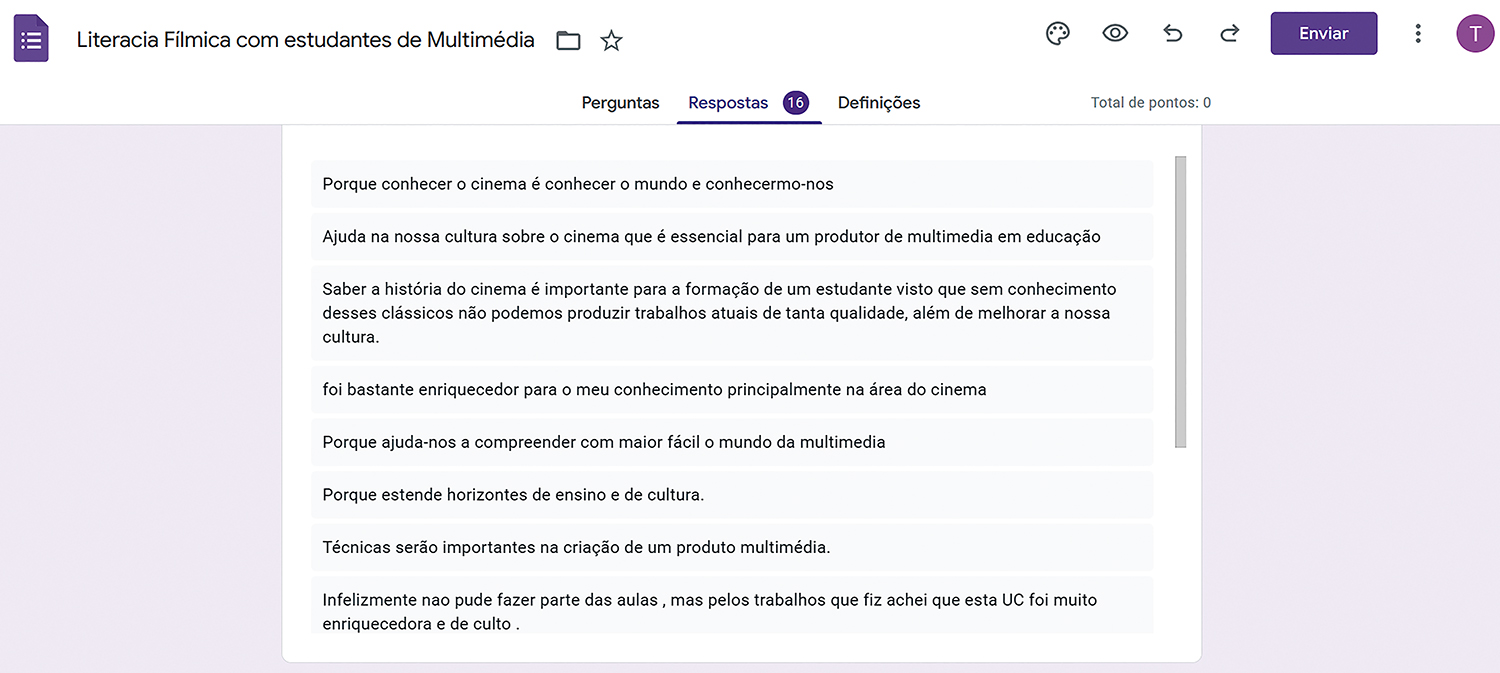Switch to the Perguntas tab

click(620, 103)
